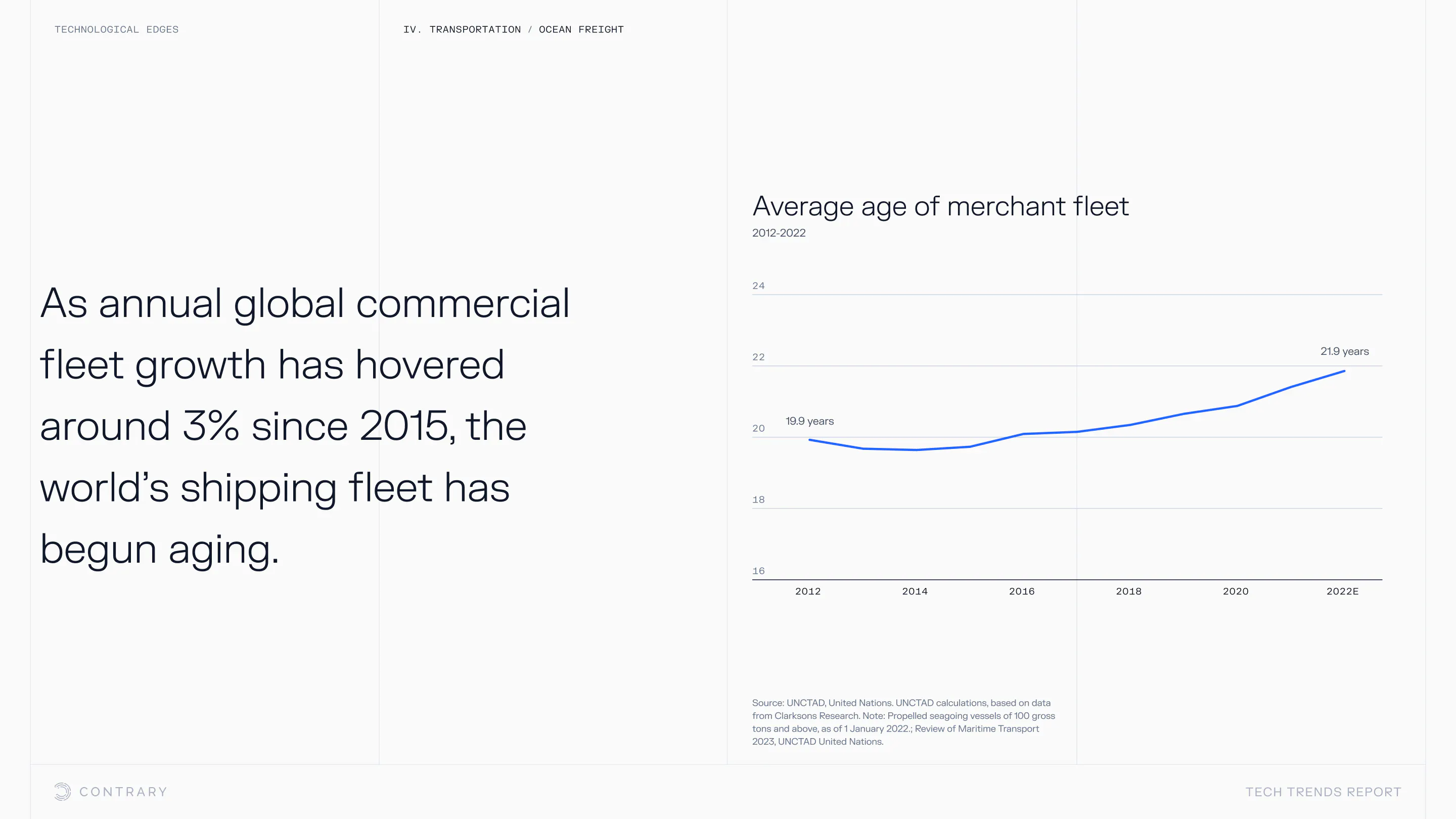This screenshot has width=1456, height=819.
Task: Click the 2016 x-axis label
Action: 1021,591
